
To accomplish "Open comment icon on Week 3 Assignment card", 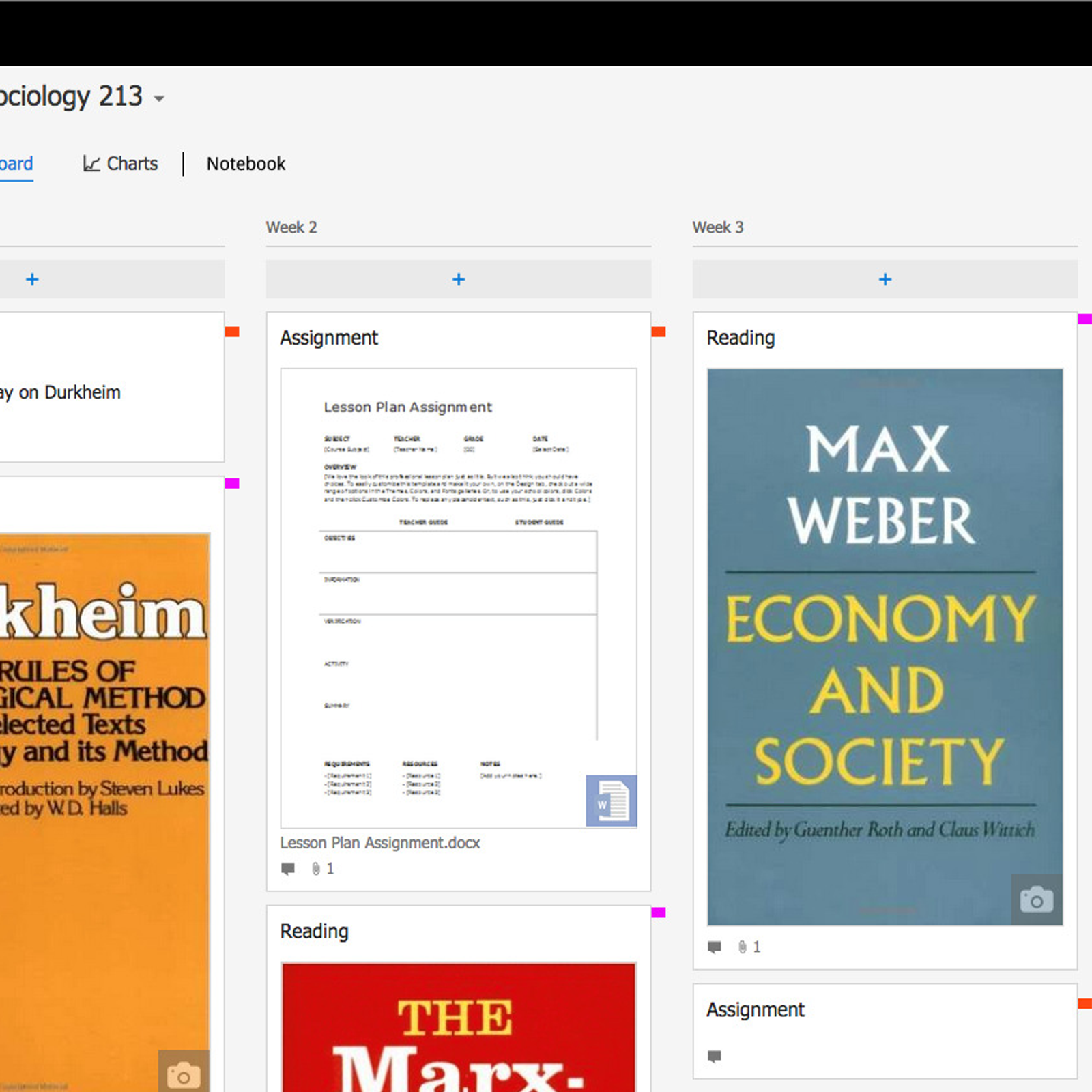I will (x=715, y=1057).
